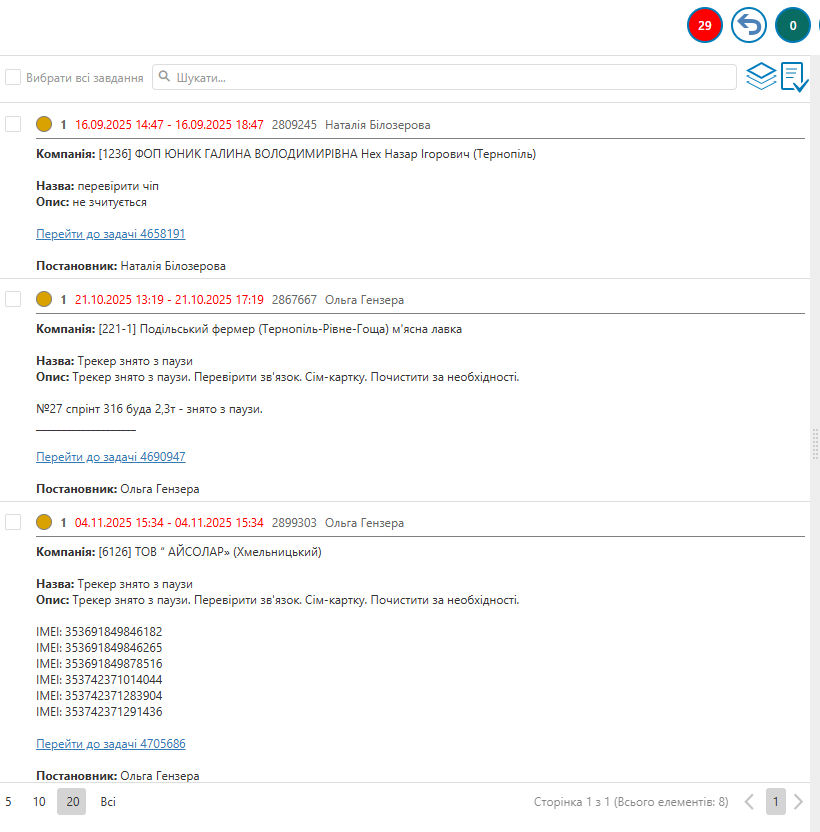Click the magnifier icon in search box
Viewport: 820px width, 832px height.
coord(165,76)
